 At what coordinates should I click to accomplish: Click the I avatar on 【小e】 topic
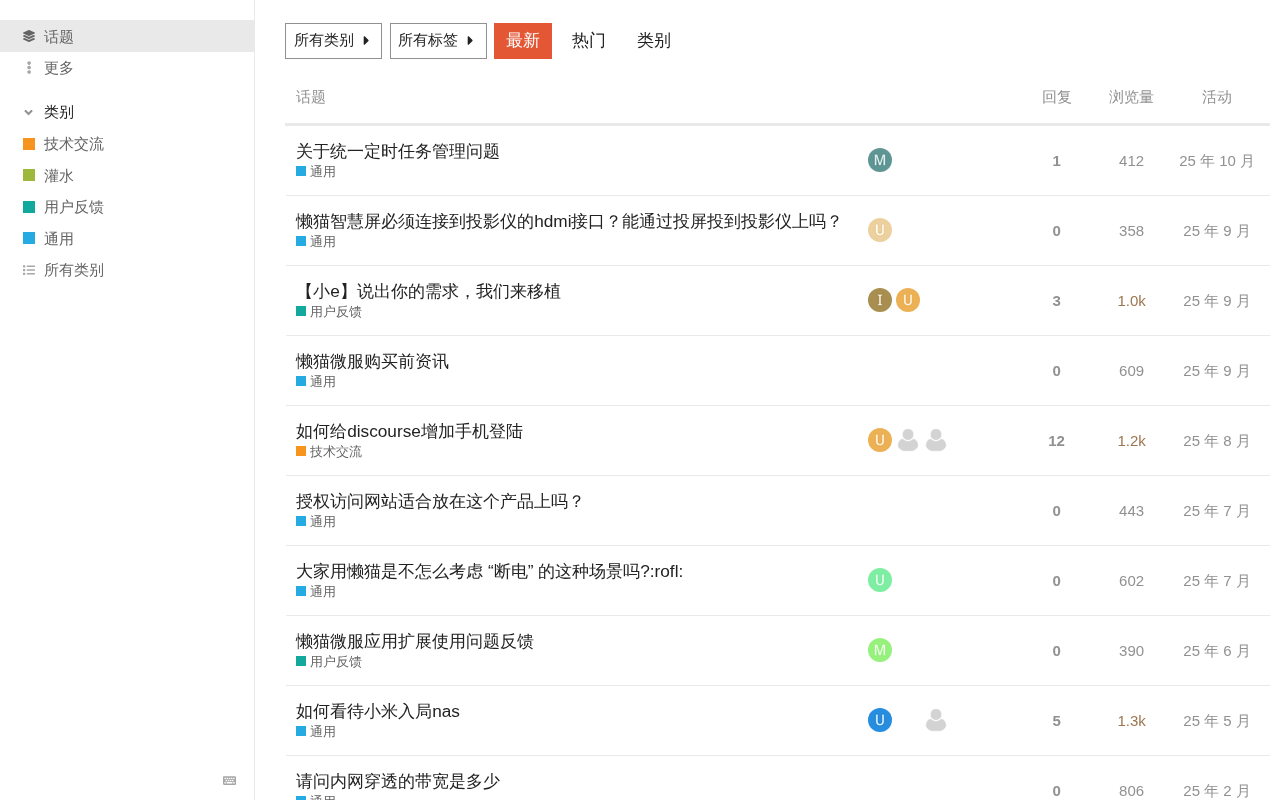pos(880,300)
